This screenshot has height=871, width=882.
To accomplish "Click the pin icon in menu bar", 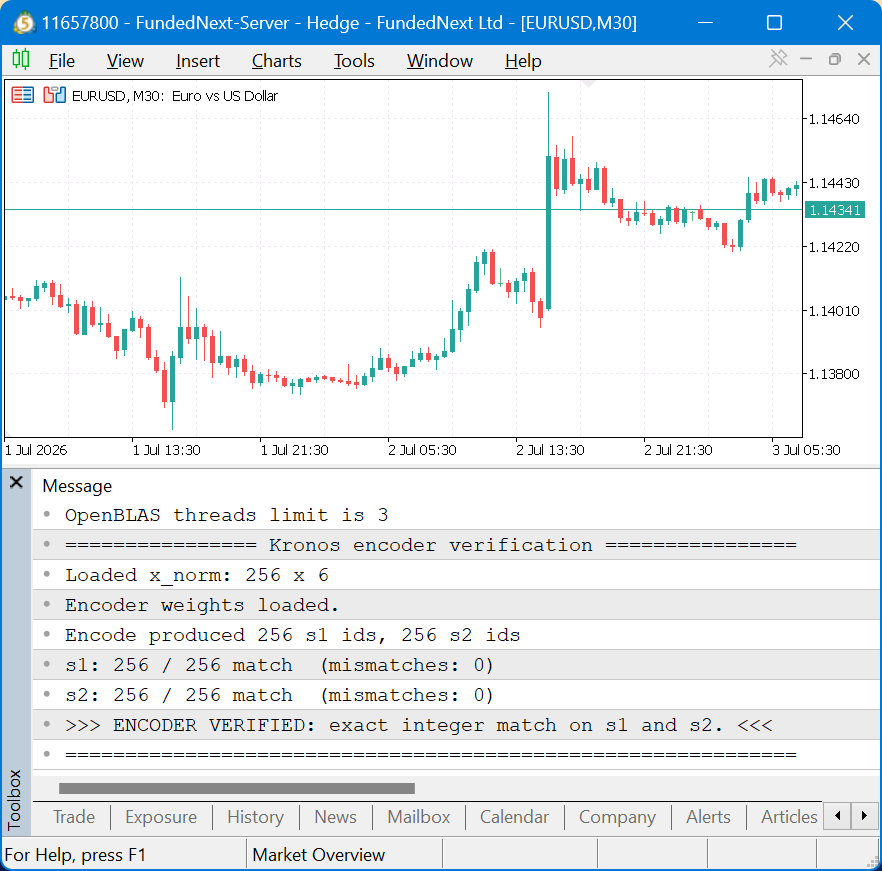I will pos(778,59).
